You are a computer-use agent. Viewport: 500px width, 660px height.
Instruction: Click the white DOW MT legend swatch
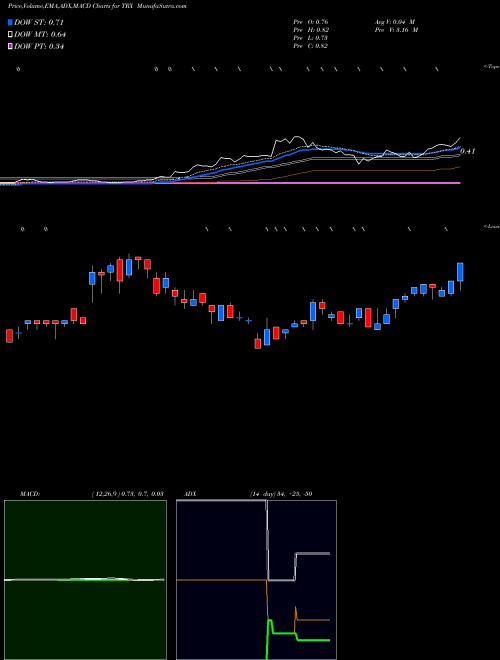(10, 35)
